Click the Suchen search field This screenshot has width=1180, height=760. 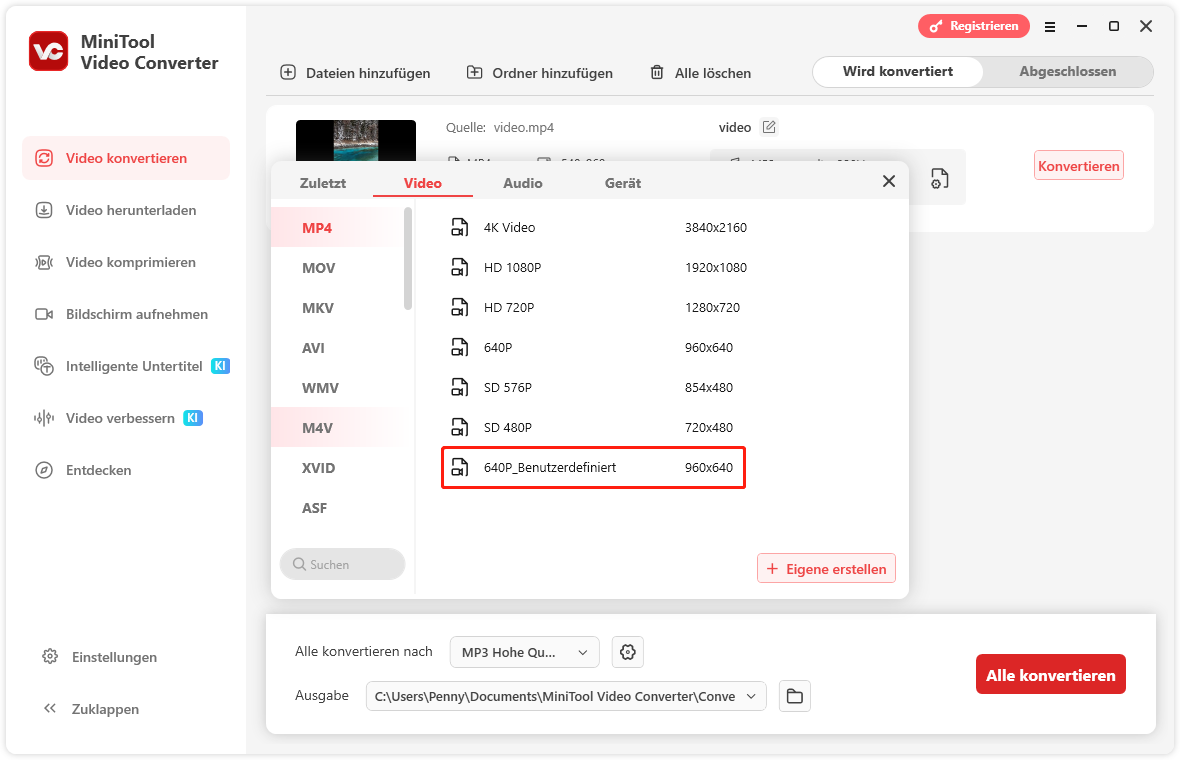(x=342, y=564)
